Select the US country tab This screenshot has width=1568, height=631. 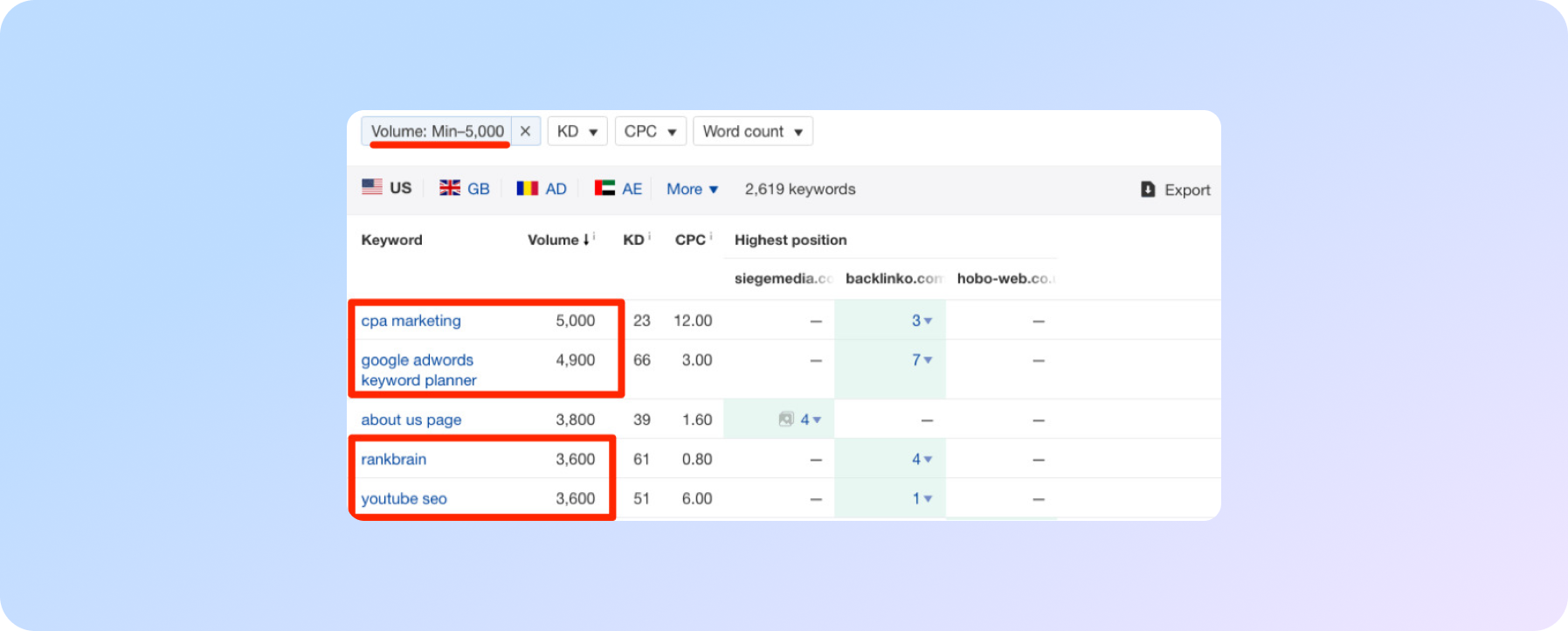click(x=387, y=188)
